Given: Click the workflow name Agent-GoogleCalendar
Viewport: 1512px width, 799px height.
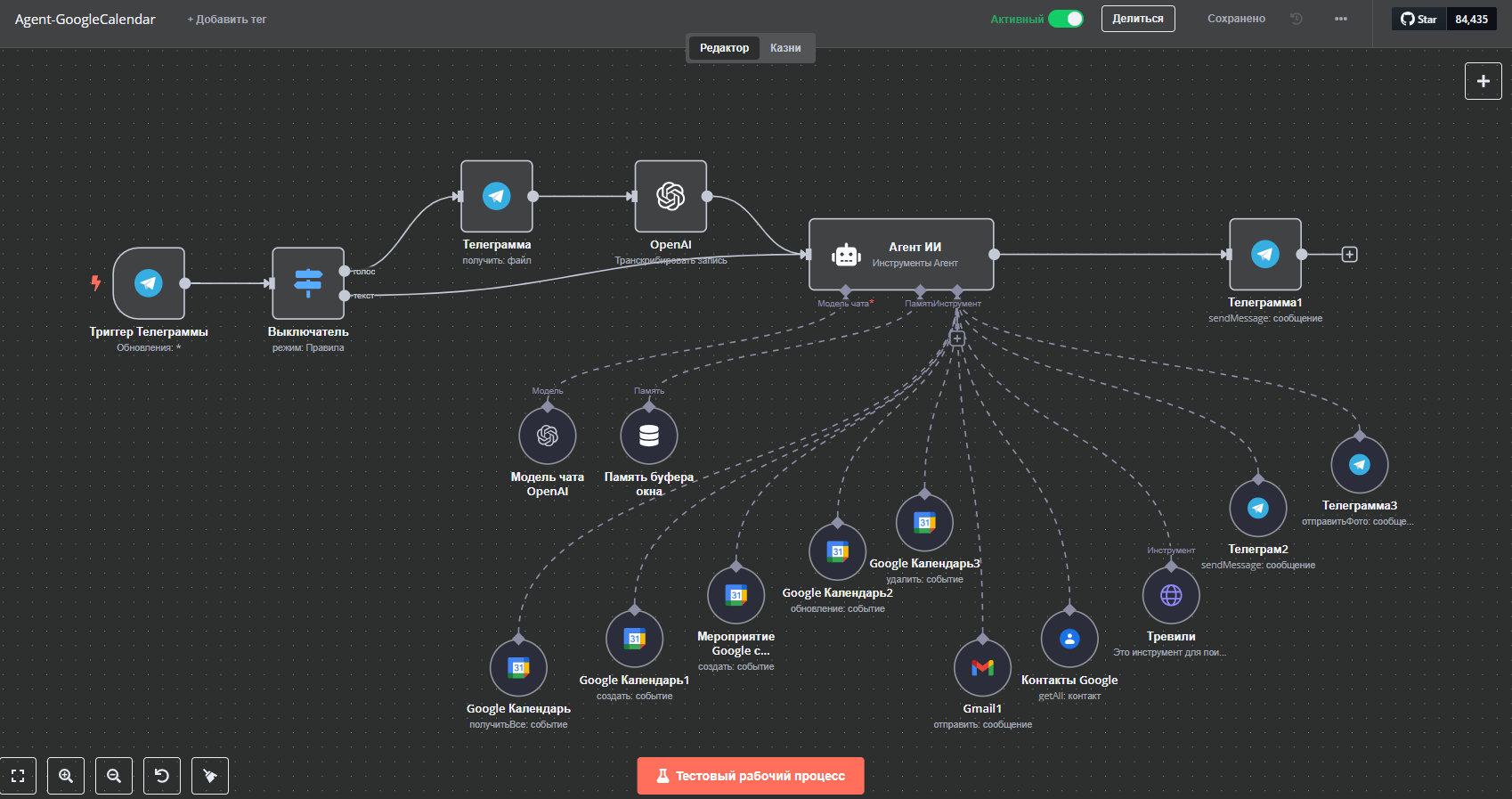Looking at the screenshot, I should click(85, 20).
